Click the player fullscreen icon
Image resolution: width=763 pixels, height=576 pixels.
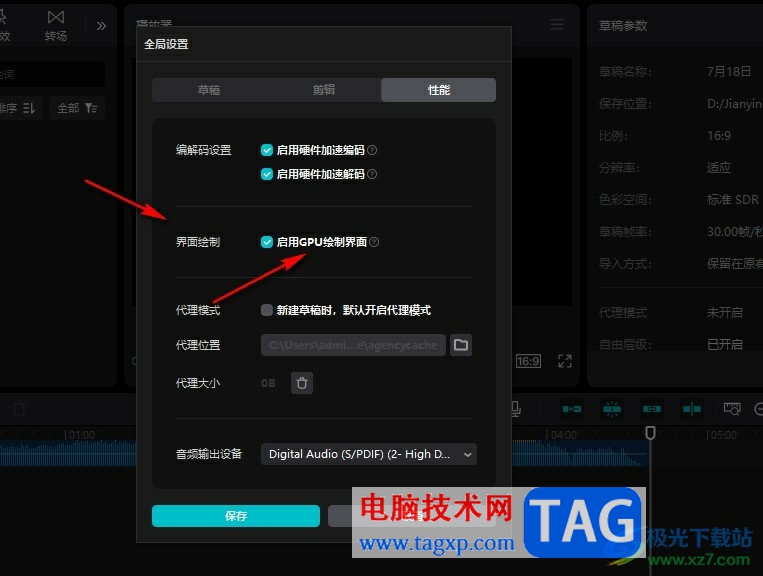click(564, 361)
